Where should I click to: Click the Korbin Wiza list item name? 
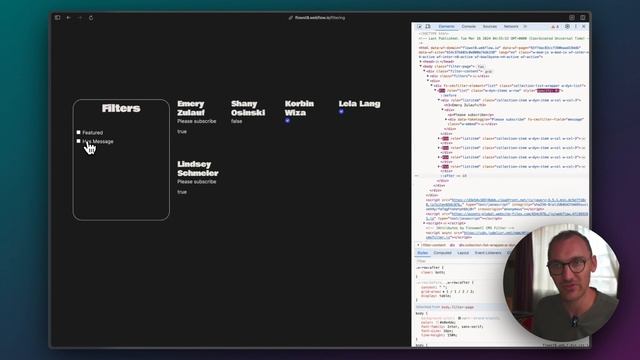299,108
